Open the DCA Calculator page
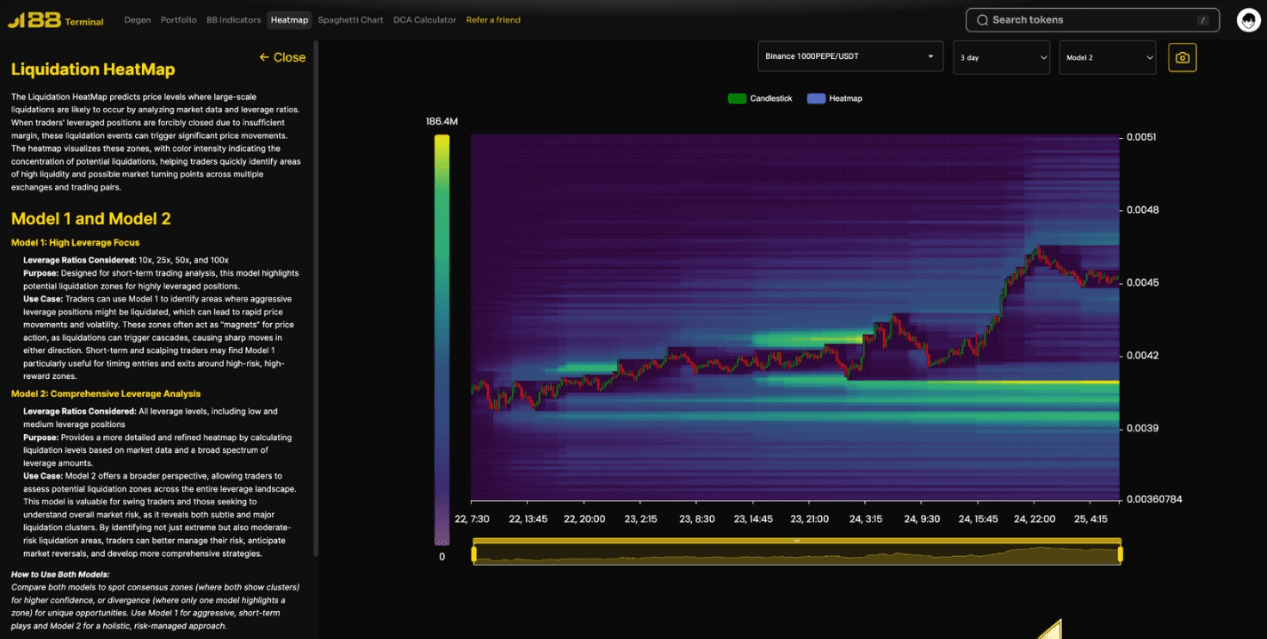Screen dimensions: 1267x639 pos(424,20)
